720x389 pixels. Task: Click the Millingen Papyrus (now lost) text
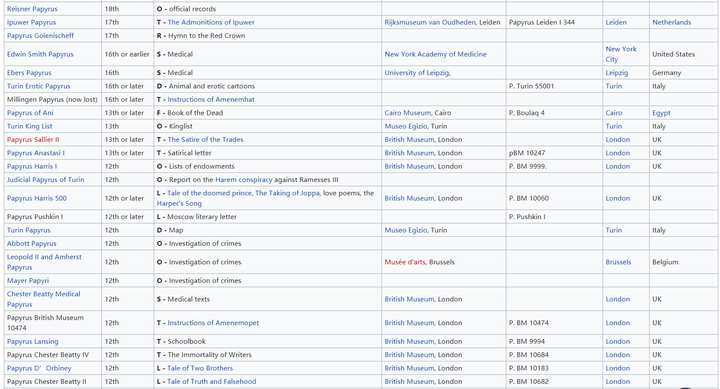52,99
